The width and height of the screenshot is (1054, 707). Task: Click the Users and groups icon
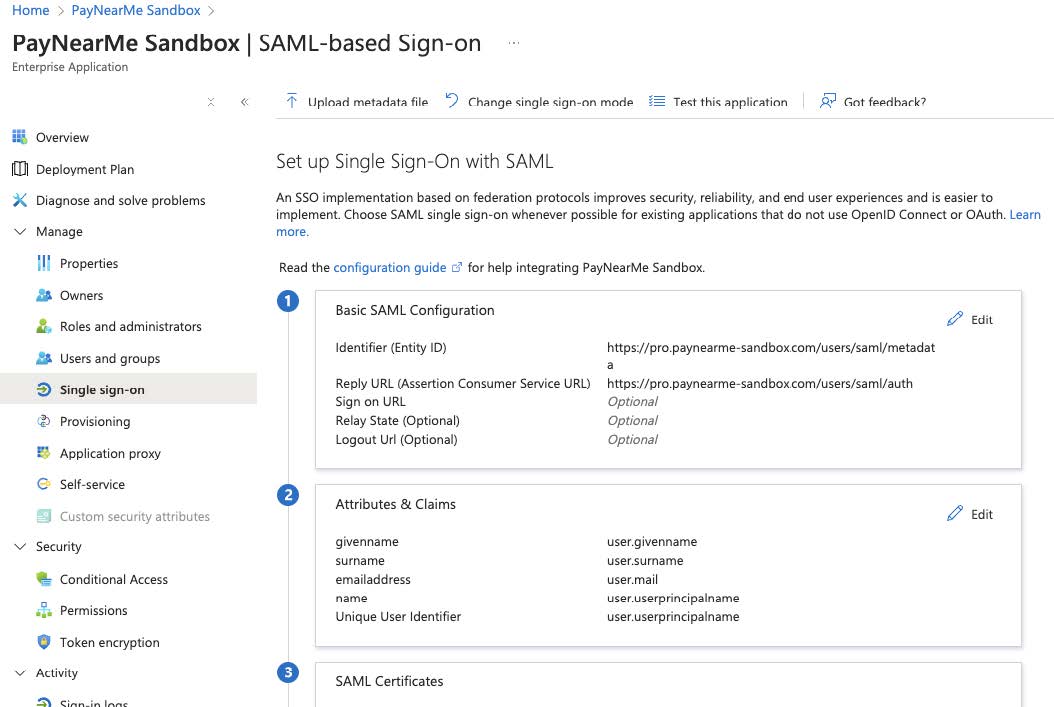point(44,358)
